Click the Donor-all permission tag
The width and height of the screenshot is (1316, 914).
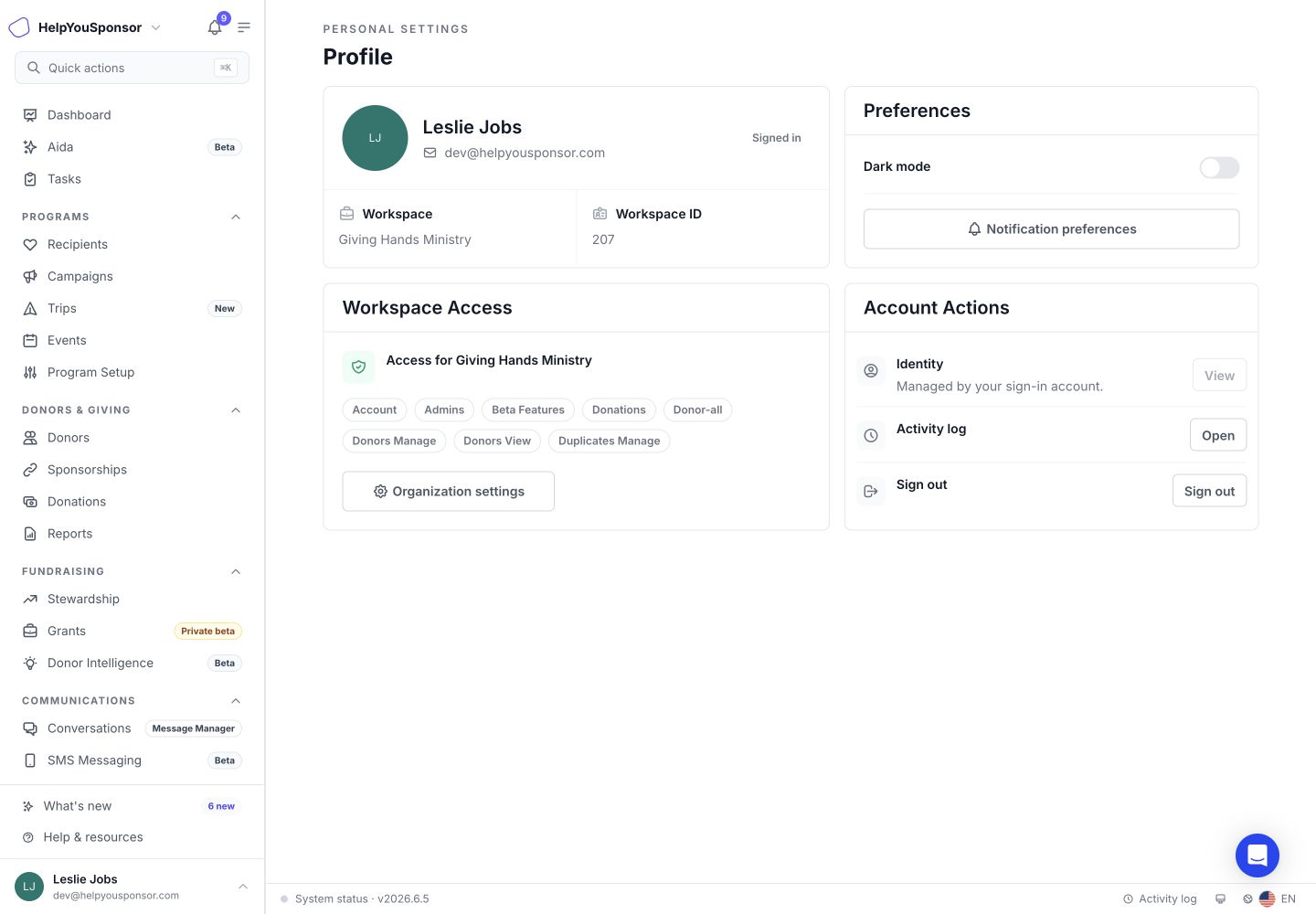coord(697,410)
